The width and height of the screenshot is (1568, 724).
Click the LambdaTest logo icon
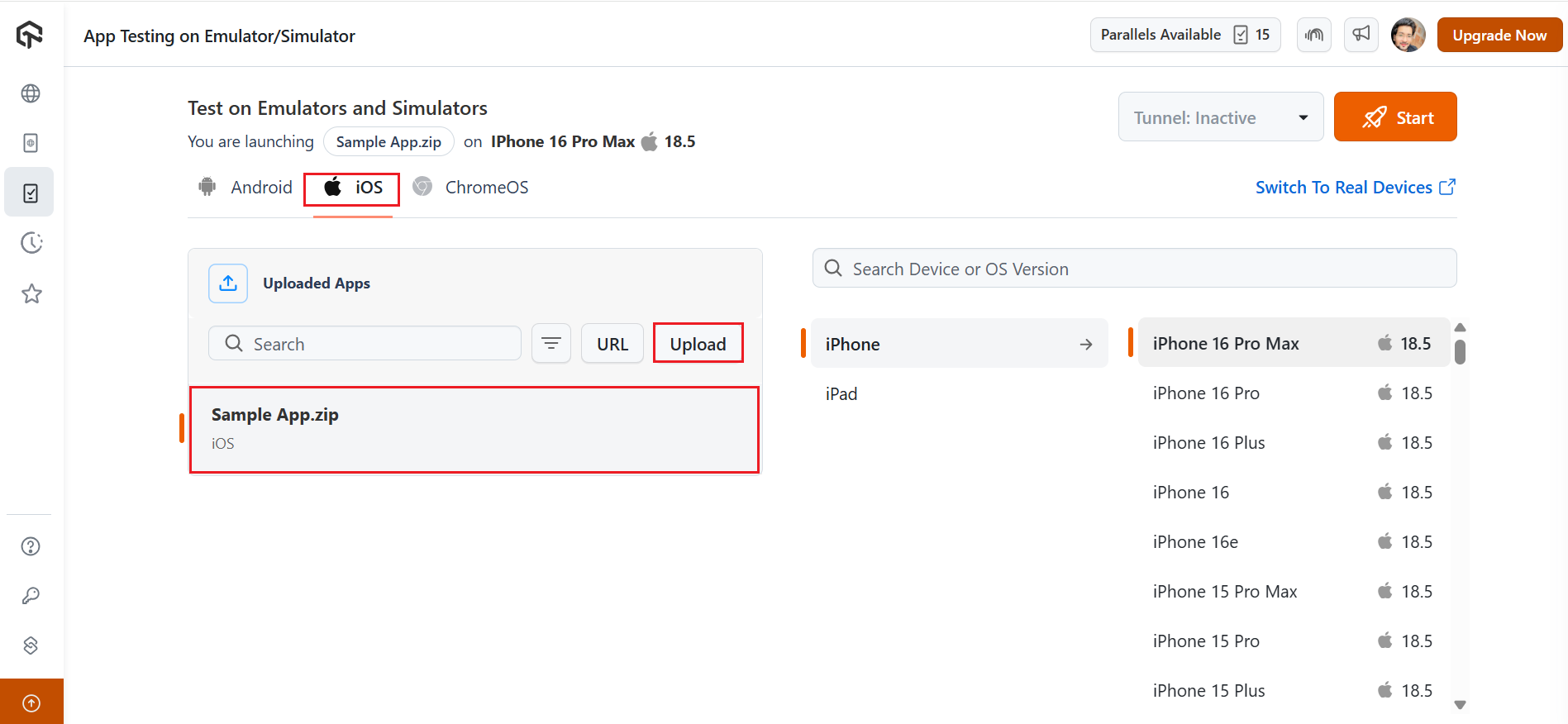pos(30,35)
